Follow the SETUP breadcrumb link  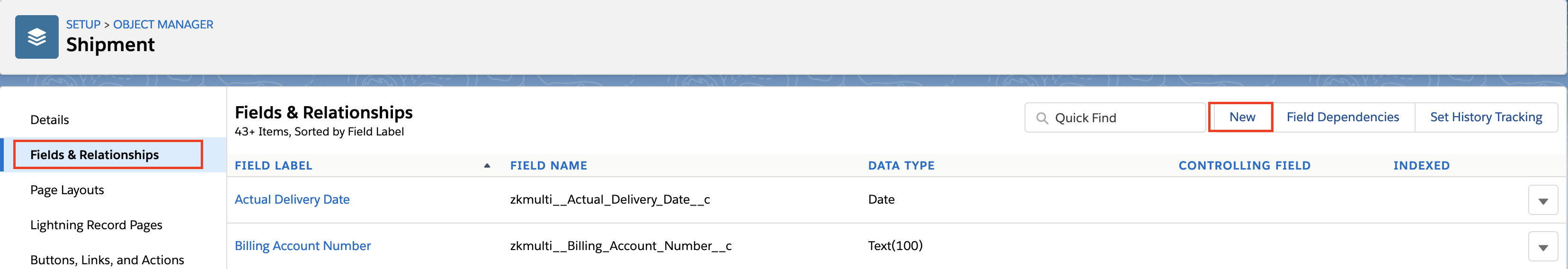click(83, 24)
